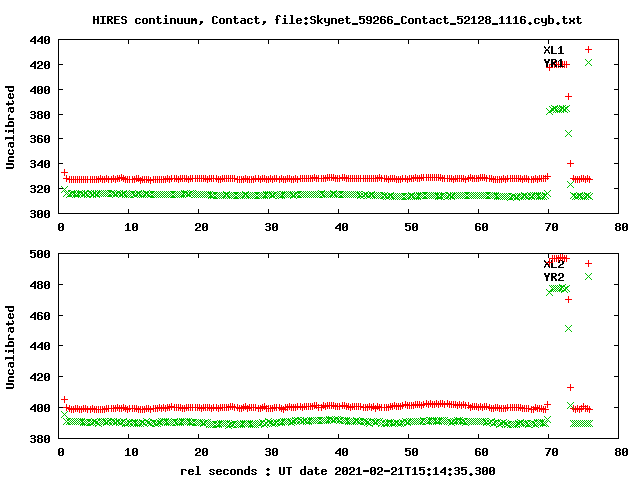Click the green cross marker beside YR2
This screenshot has width=640, height=480.
[588, 276]
